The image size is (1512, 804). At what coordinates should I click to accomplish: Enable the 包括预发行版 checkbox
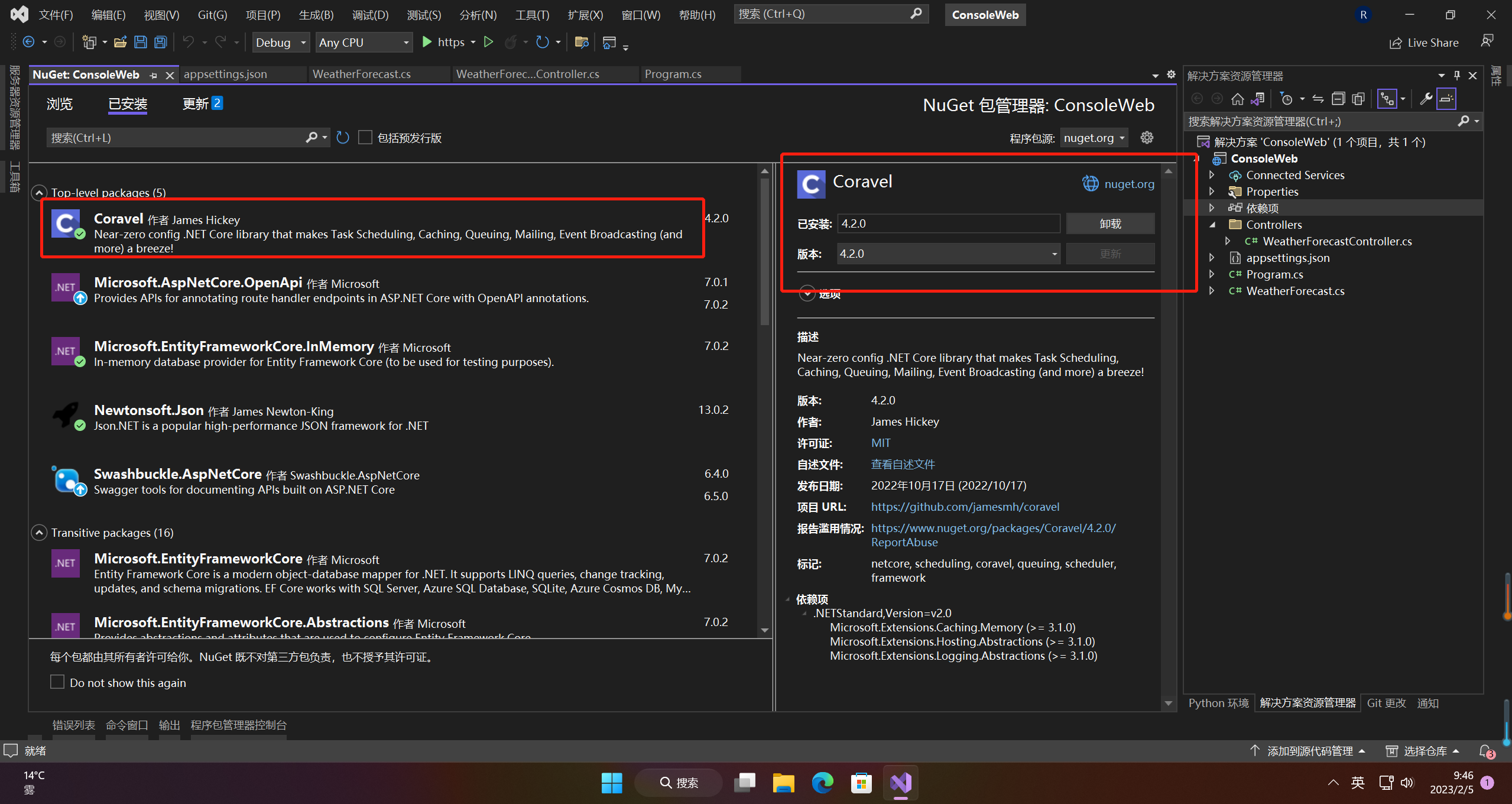(x=365, y=138)
